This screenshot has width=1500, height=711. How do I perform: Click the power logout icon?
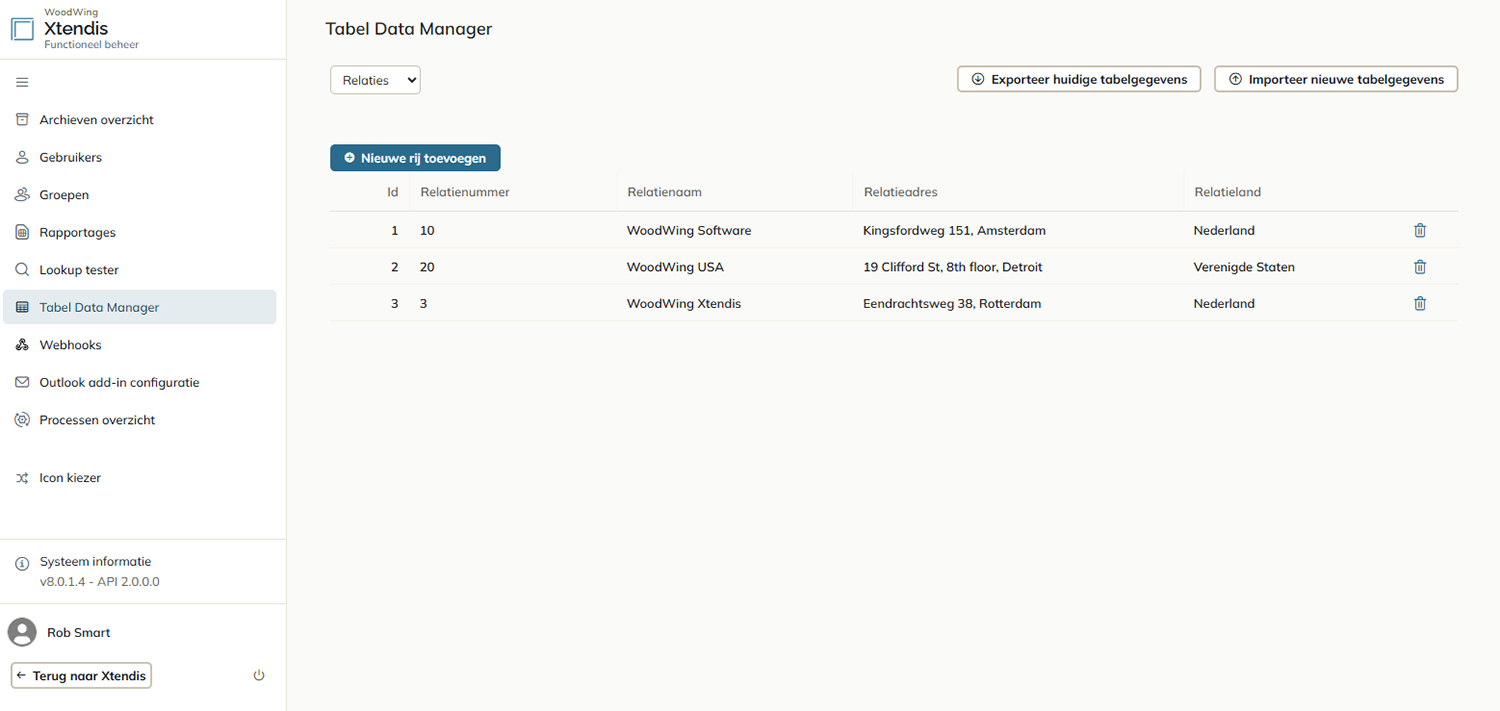(x=259, y=676)
